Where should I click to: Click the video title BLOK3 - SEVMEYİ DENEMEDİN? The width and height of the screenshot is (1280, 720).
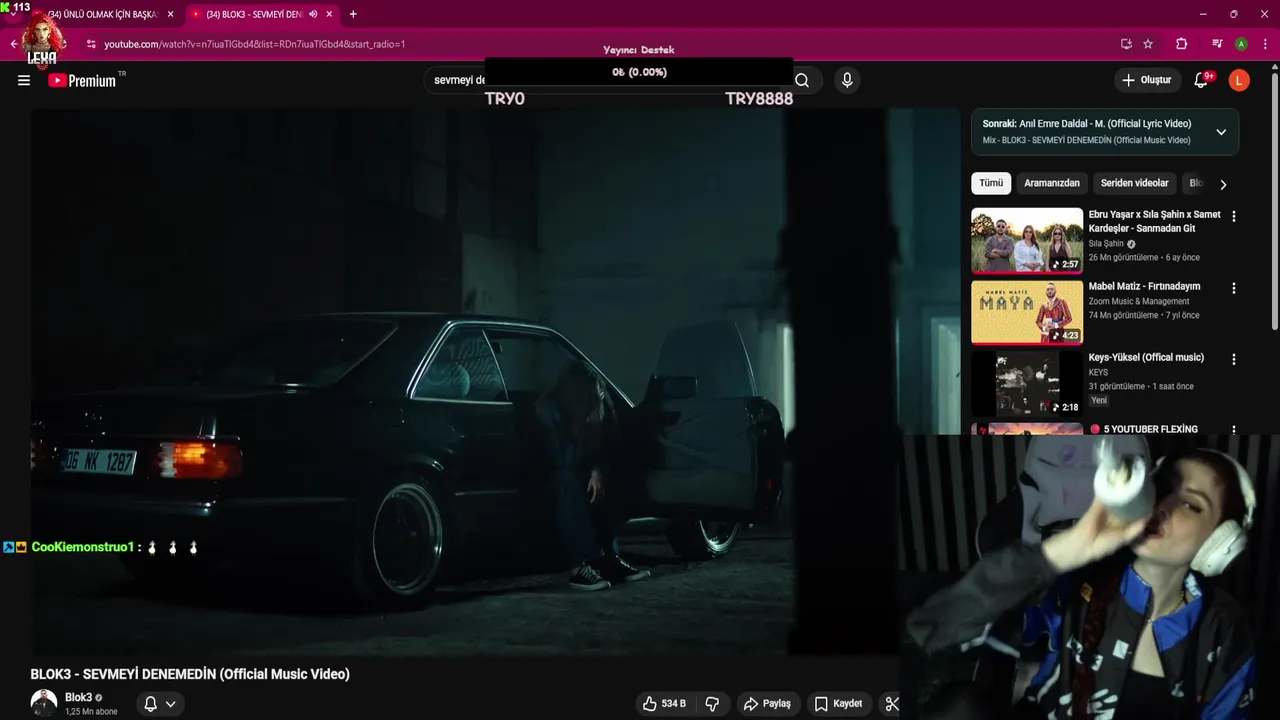coord(190,674)
